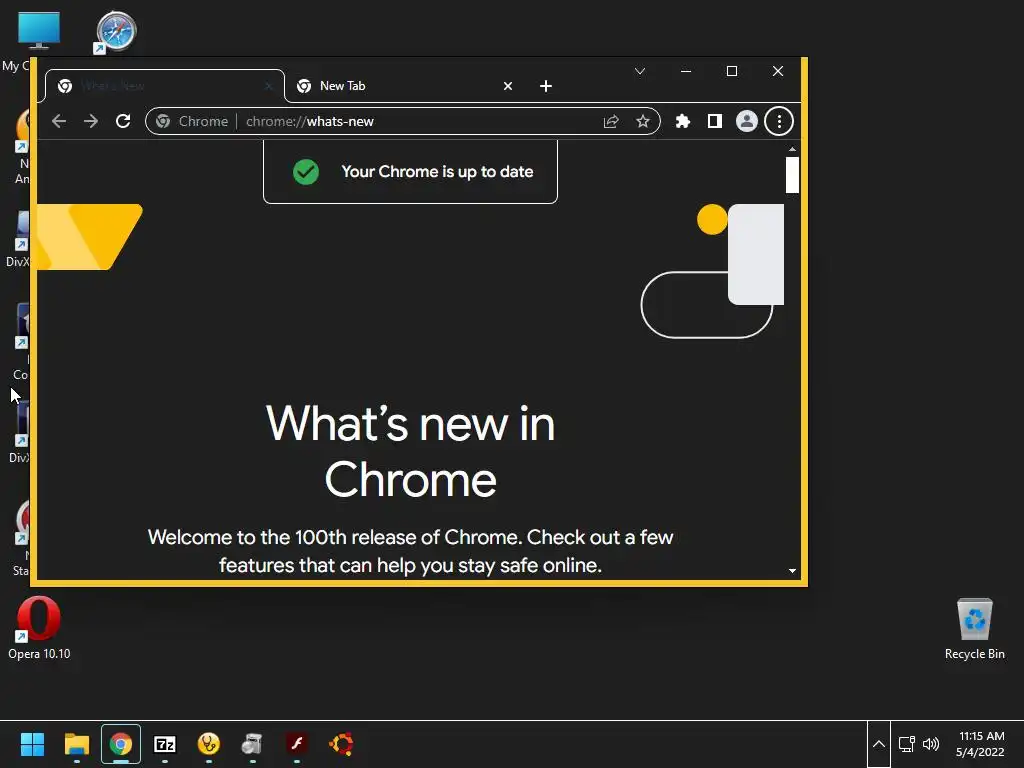Select the What's New tab
Screen dimensions: 1024x768
pyautogui.click(x=165, y=86)
